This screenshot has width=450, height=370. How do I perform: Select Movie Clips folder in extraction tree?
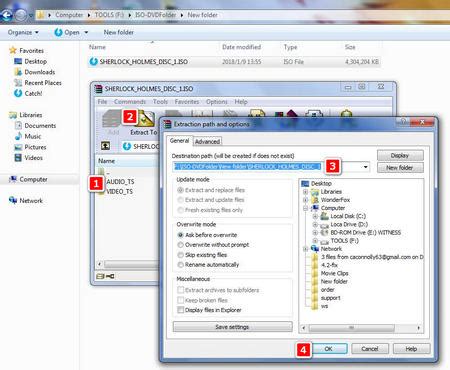click(330, 273)
